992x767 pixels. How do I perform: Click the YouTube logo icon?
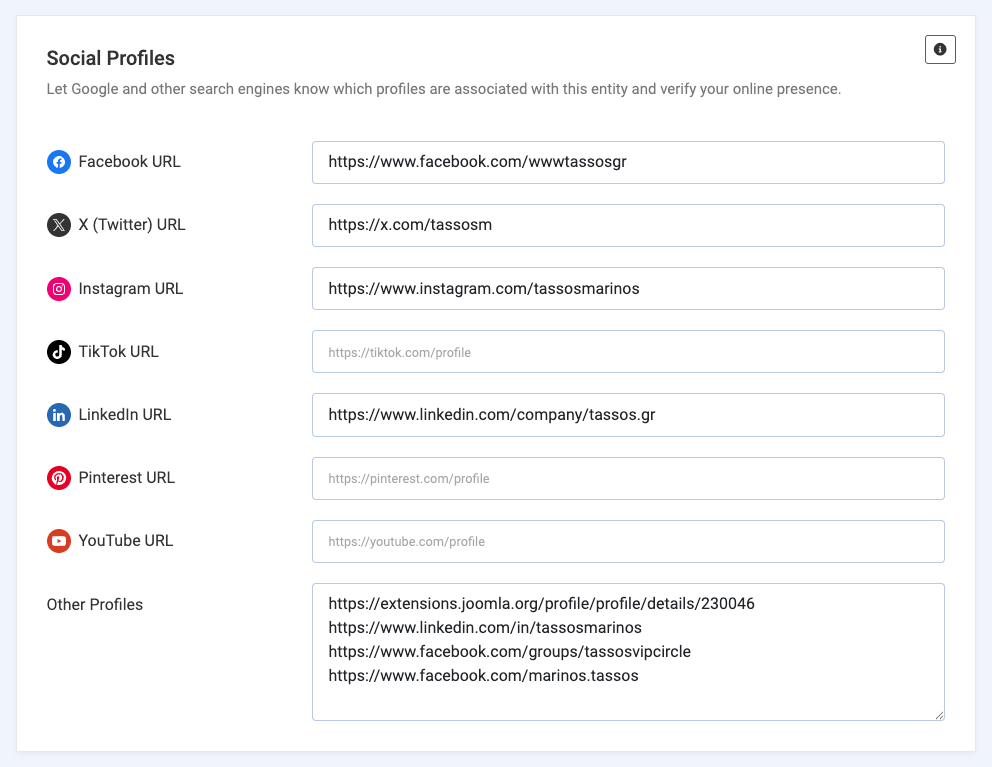pyautogui.click(x=59, y=541)
